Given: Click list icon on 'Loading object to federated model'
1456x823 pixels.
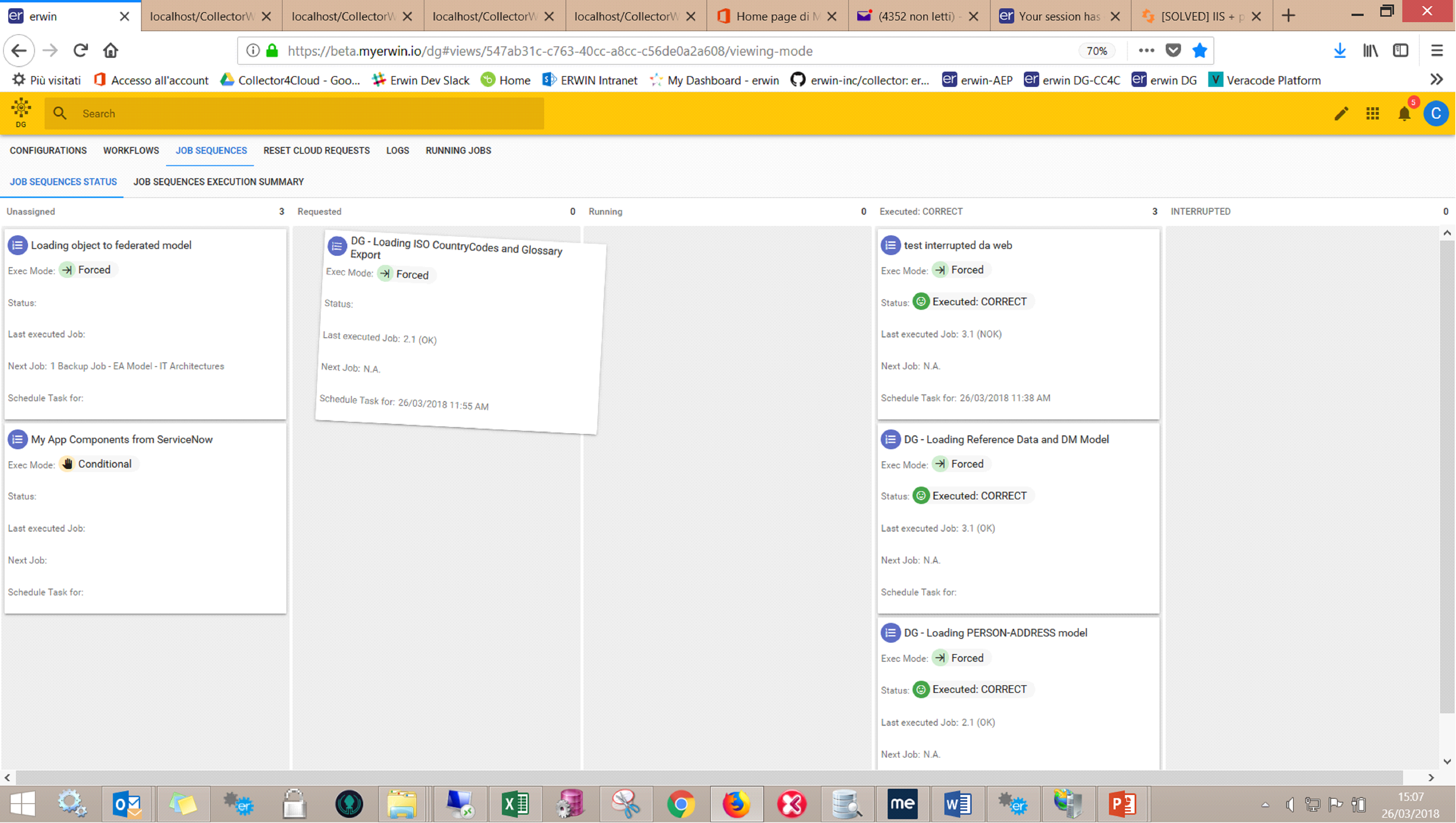Looking at the screenshot, I should (x=18, y=245).
